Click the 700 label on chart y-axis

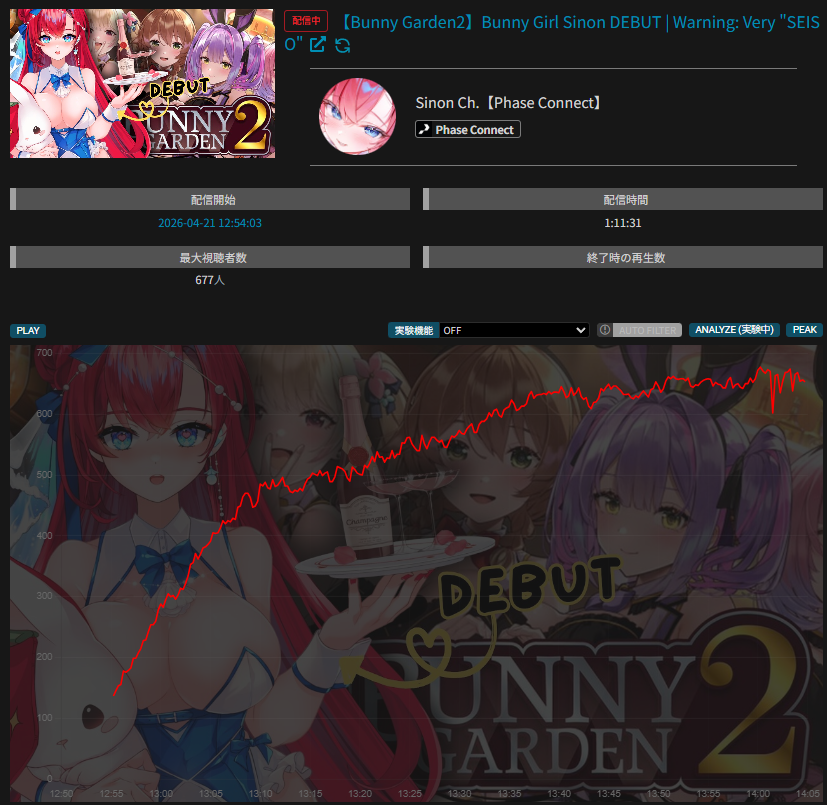44,352
